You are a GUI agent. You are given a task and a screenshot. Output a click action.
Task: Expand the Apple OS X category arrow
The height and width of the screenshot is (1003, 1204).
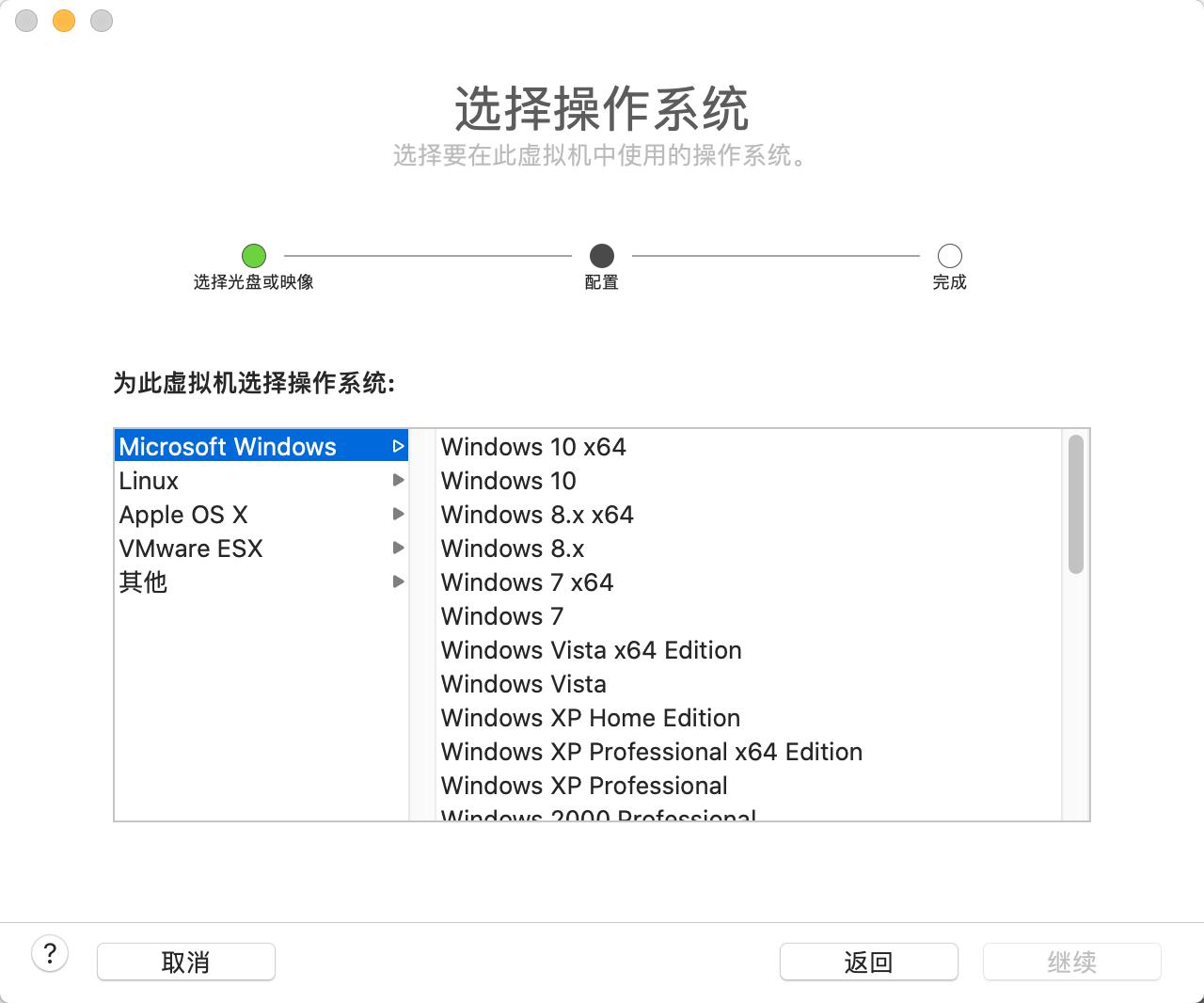tap(399, 514)
